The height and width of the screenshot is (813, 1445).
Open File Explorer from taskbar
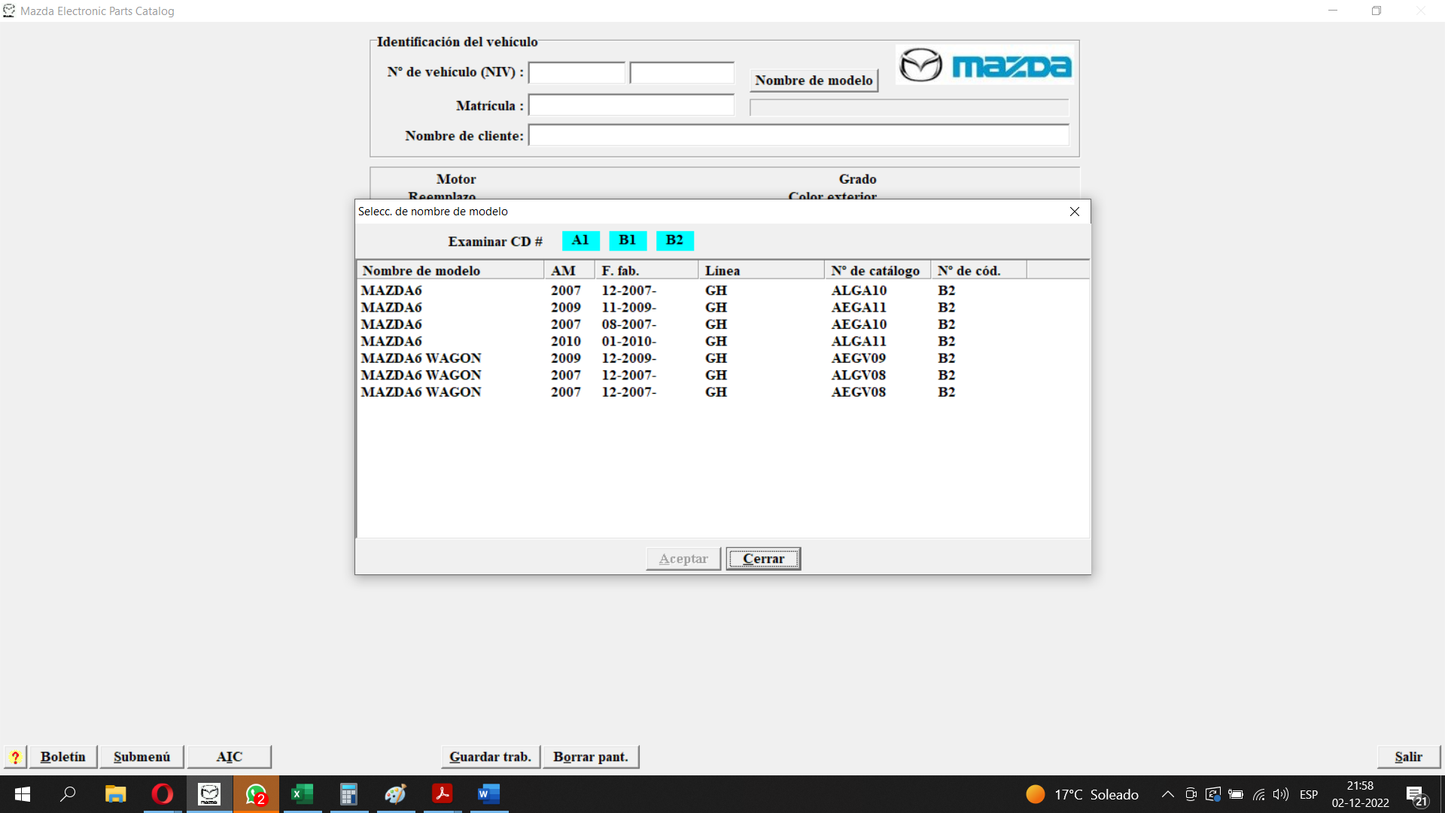[115, 794]
